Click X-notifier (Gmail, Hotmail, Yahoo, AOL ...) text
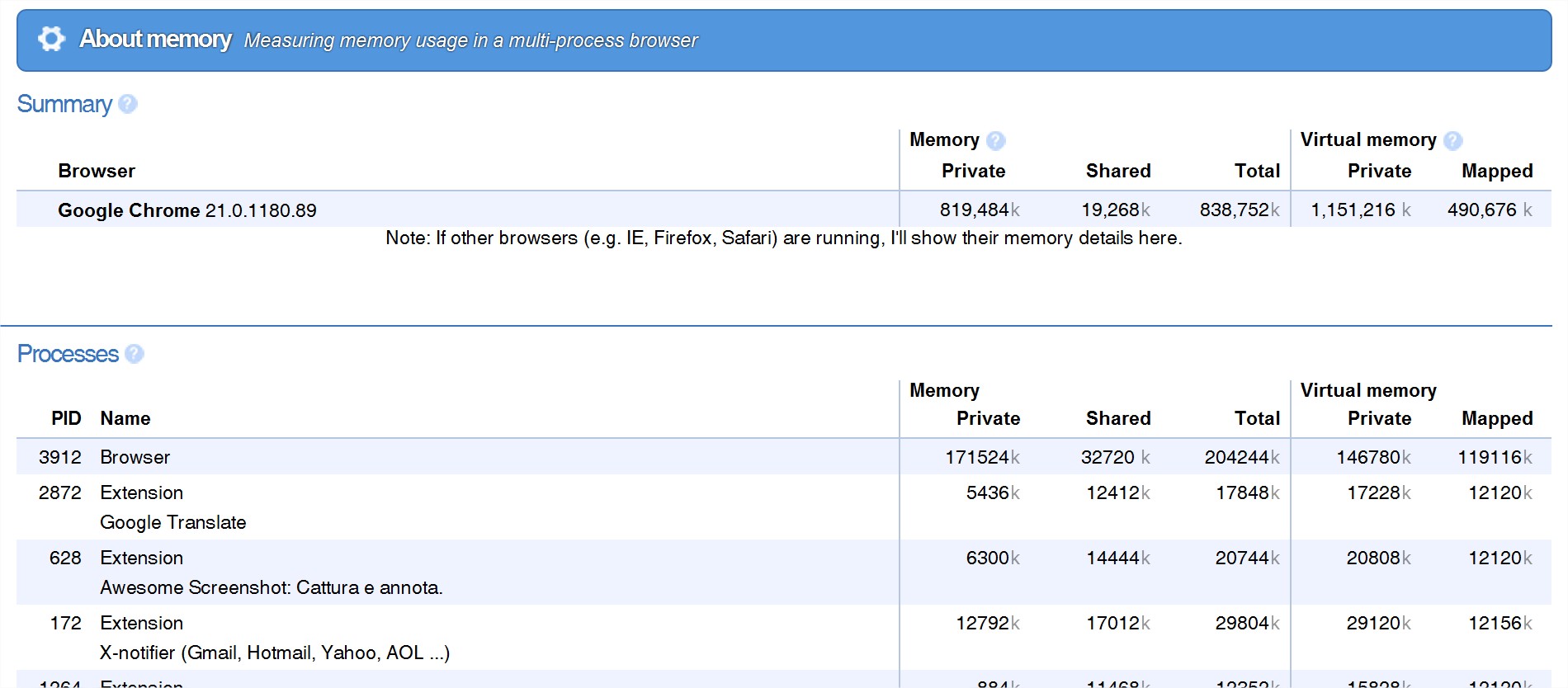 coord(275,653)
